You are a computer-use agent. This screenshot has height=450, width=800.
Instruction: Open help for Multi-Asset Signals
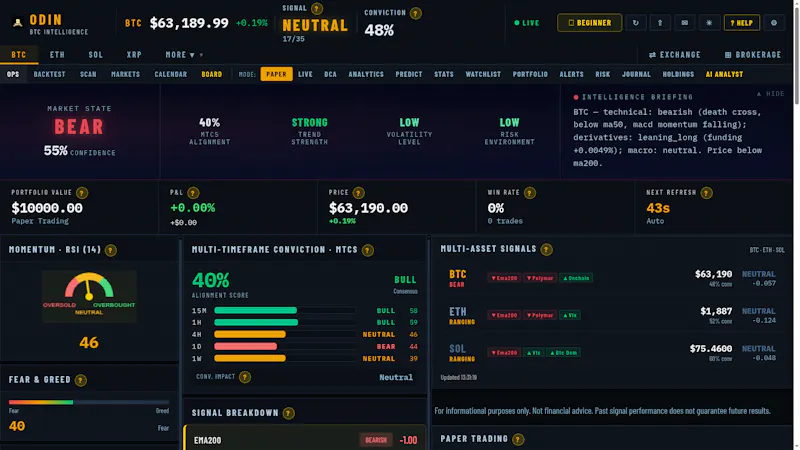pyautogui.click(x=546, y=249)
